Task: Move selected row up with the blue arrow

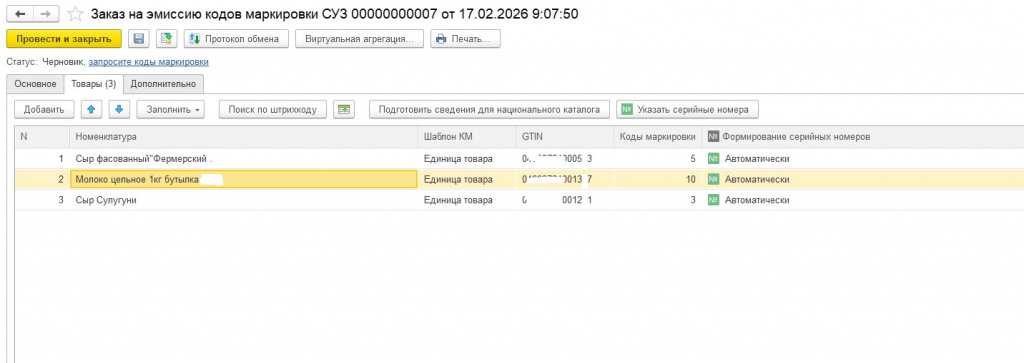Action: click(x=91, y=110)
